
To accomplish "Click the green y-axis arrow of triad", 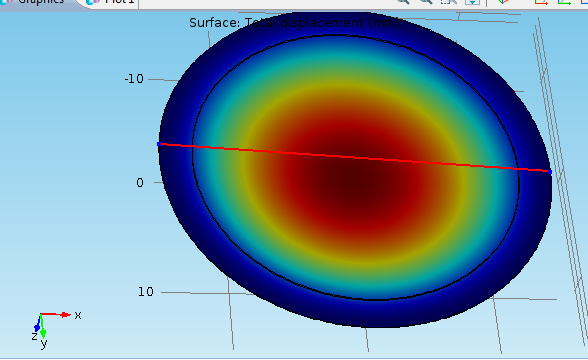I will (x=42, y=326).
